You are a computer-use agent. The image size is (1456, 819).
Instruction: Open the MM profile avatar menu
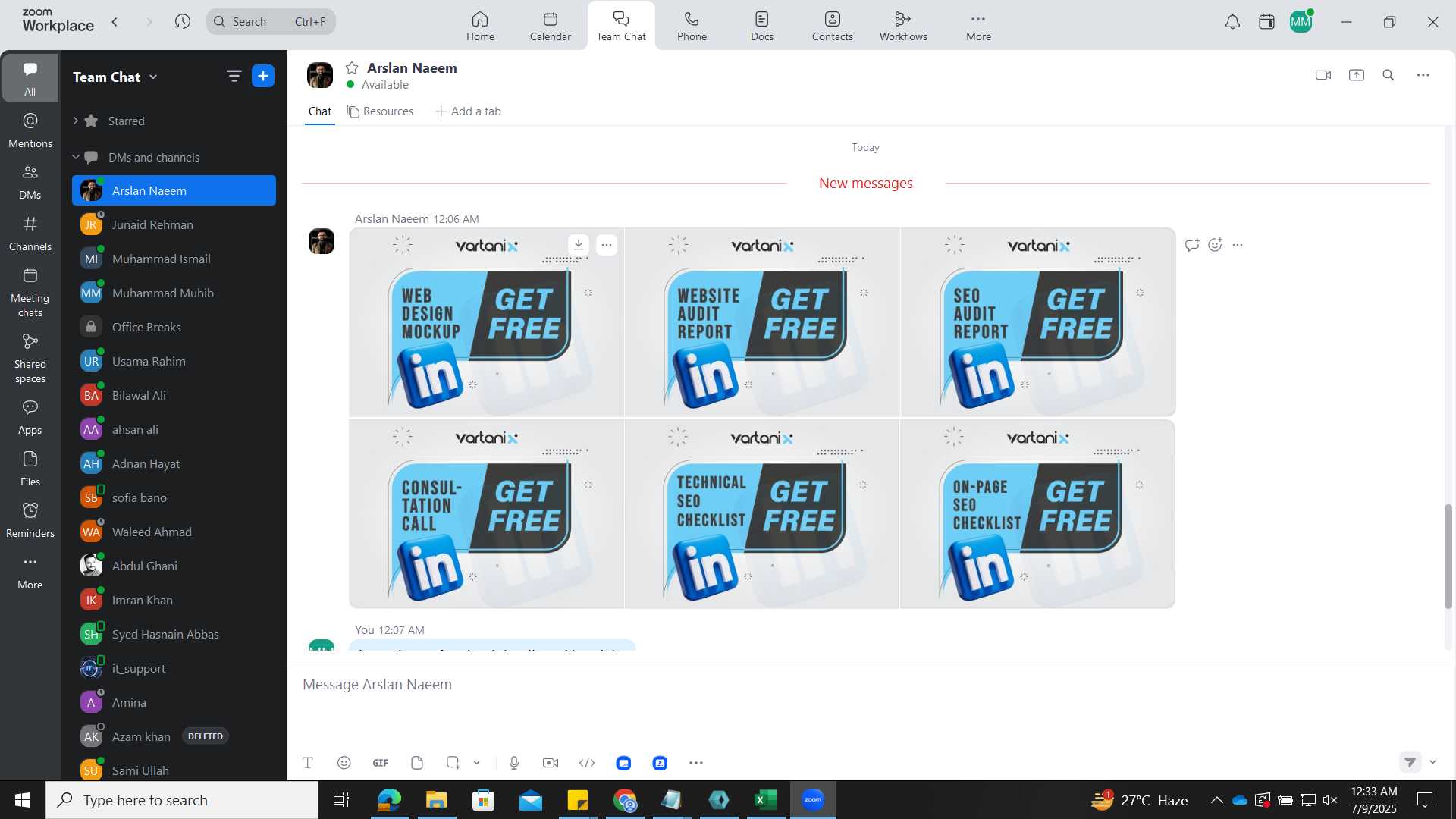pos(1301,22)
